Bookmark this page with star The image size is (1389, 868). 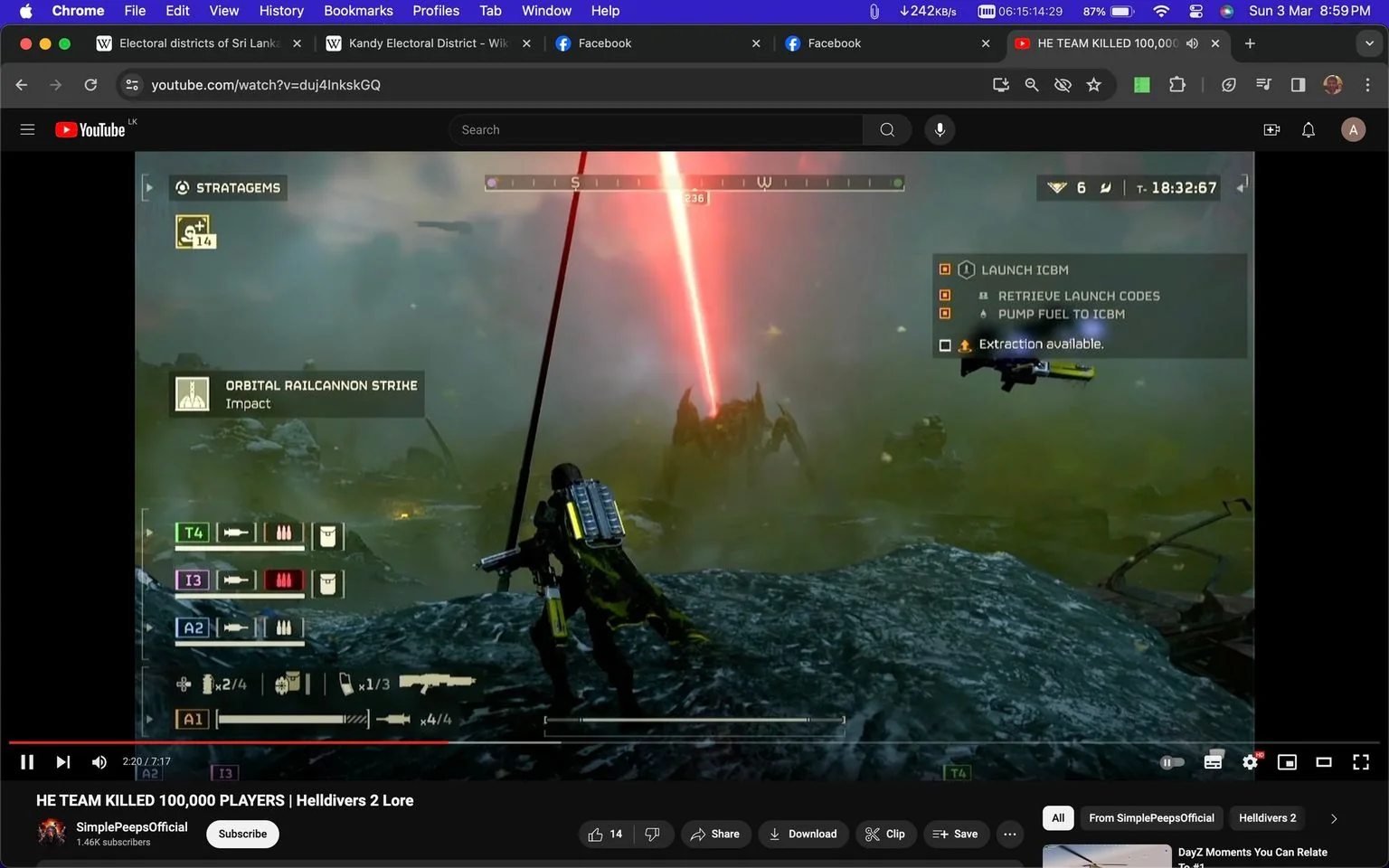[1094, 84]
